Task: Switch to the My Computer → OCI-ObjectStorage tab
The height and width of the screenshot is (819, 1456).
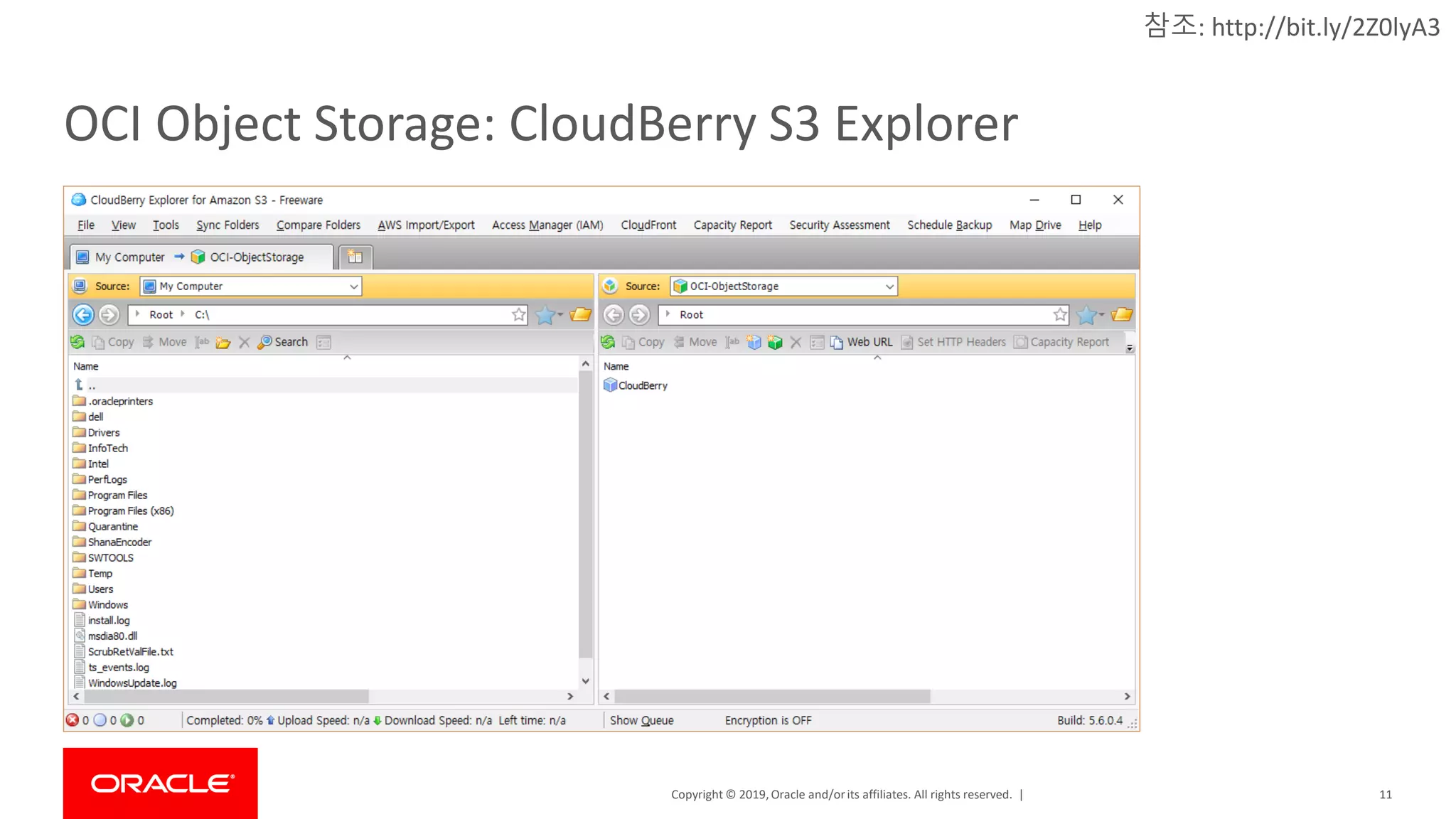Action: [x=201, y=257]
